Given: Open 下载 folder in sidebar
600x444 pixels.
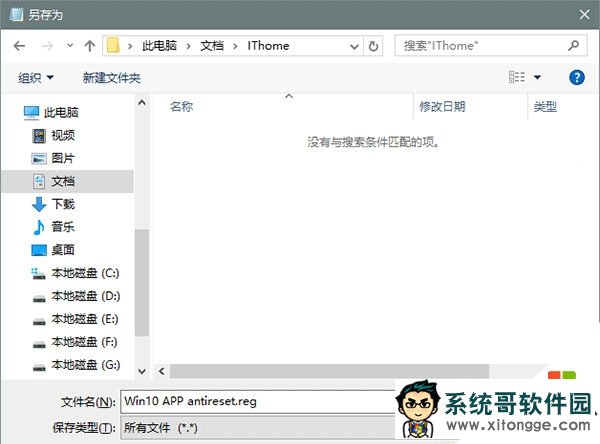Looking at the screenshot, I should (x=63, y=204).
